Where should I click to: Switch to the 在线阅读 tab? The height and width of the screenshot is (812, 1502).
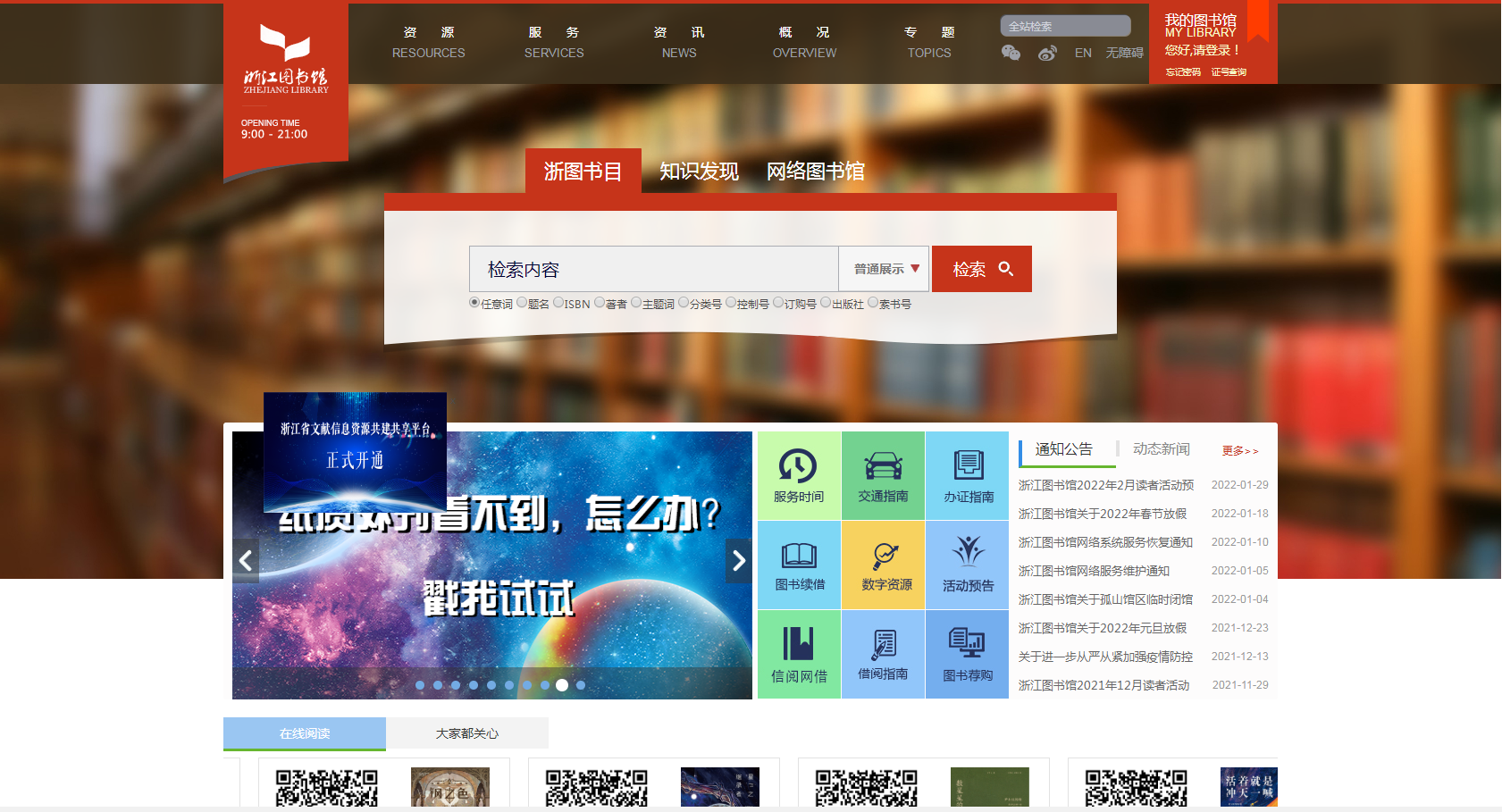coord(305,733)
